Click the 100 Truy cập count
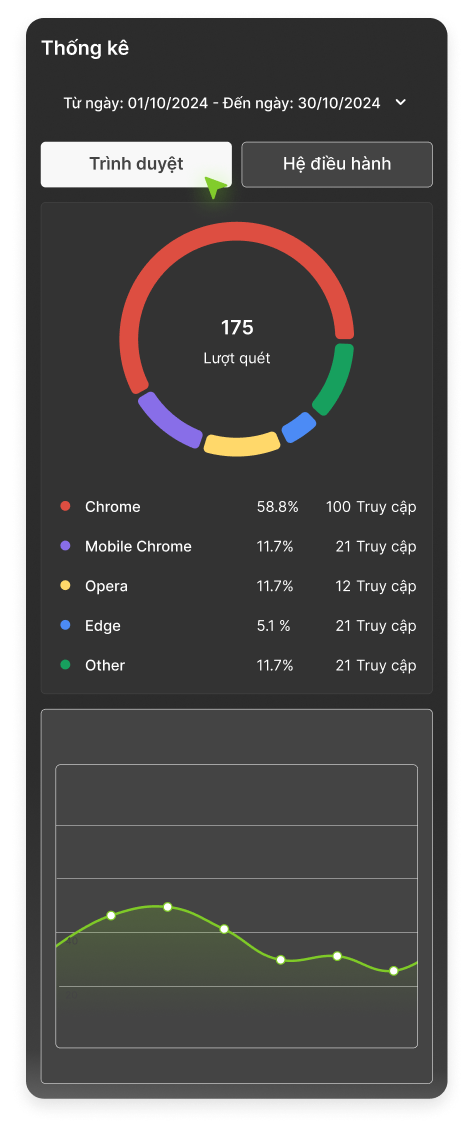Image resolution: width=472 pixels, height=1131 pixels. pyautogui.click(x=371, y=507)
